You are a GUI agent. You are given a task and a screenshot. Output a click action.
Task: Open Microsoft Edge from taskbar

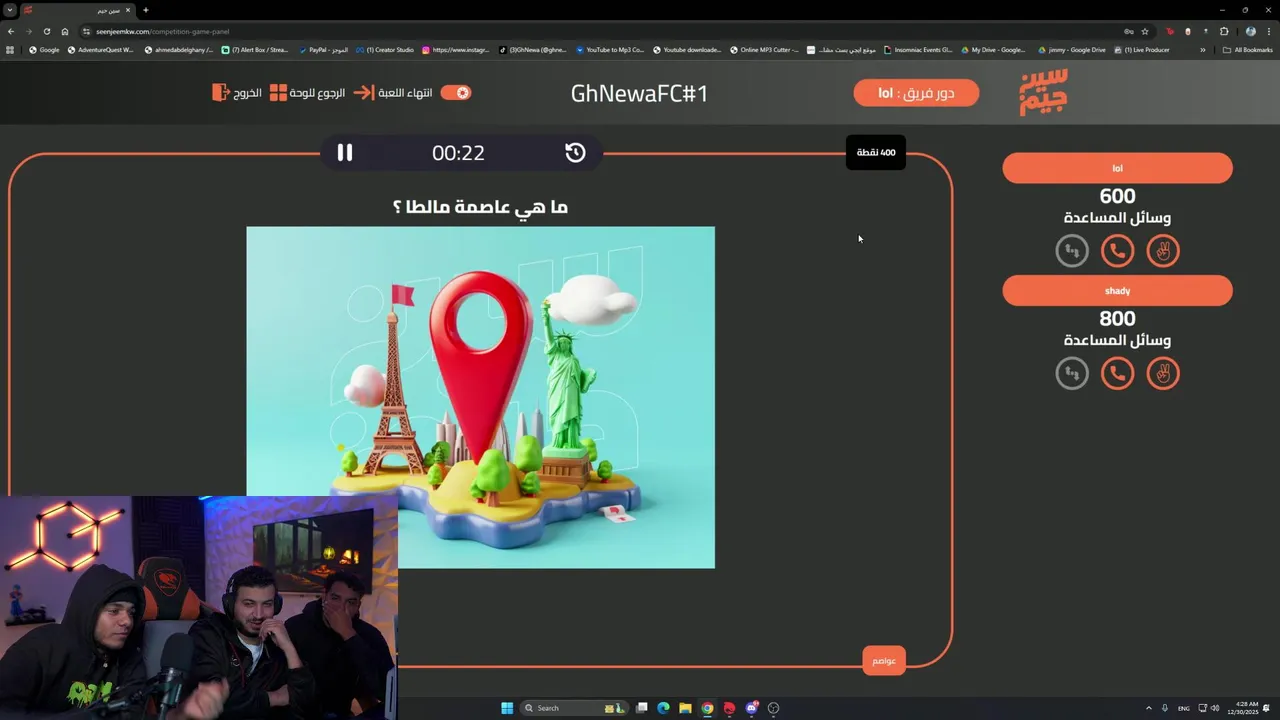tap(663, 708)
